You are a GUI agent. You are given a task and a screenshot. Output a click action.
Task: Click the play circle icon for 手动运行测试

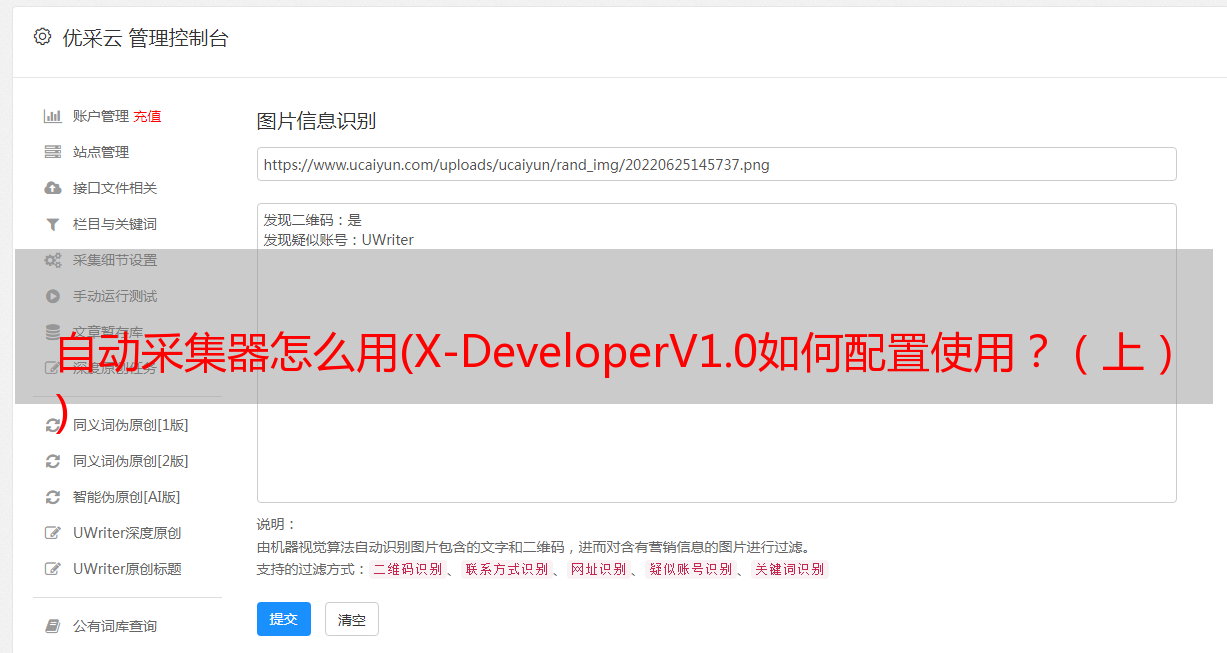click(53, 296)
